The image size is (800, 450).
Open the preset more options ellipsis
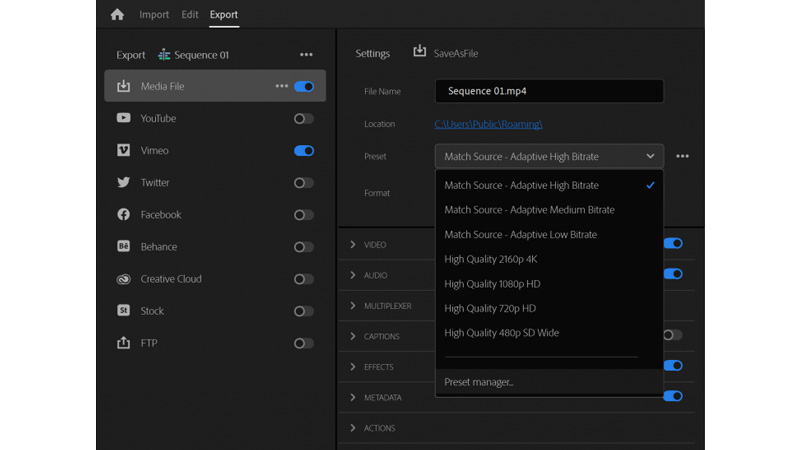(x=682, y=157)
